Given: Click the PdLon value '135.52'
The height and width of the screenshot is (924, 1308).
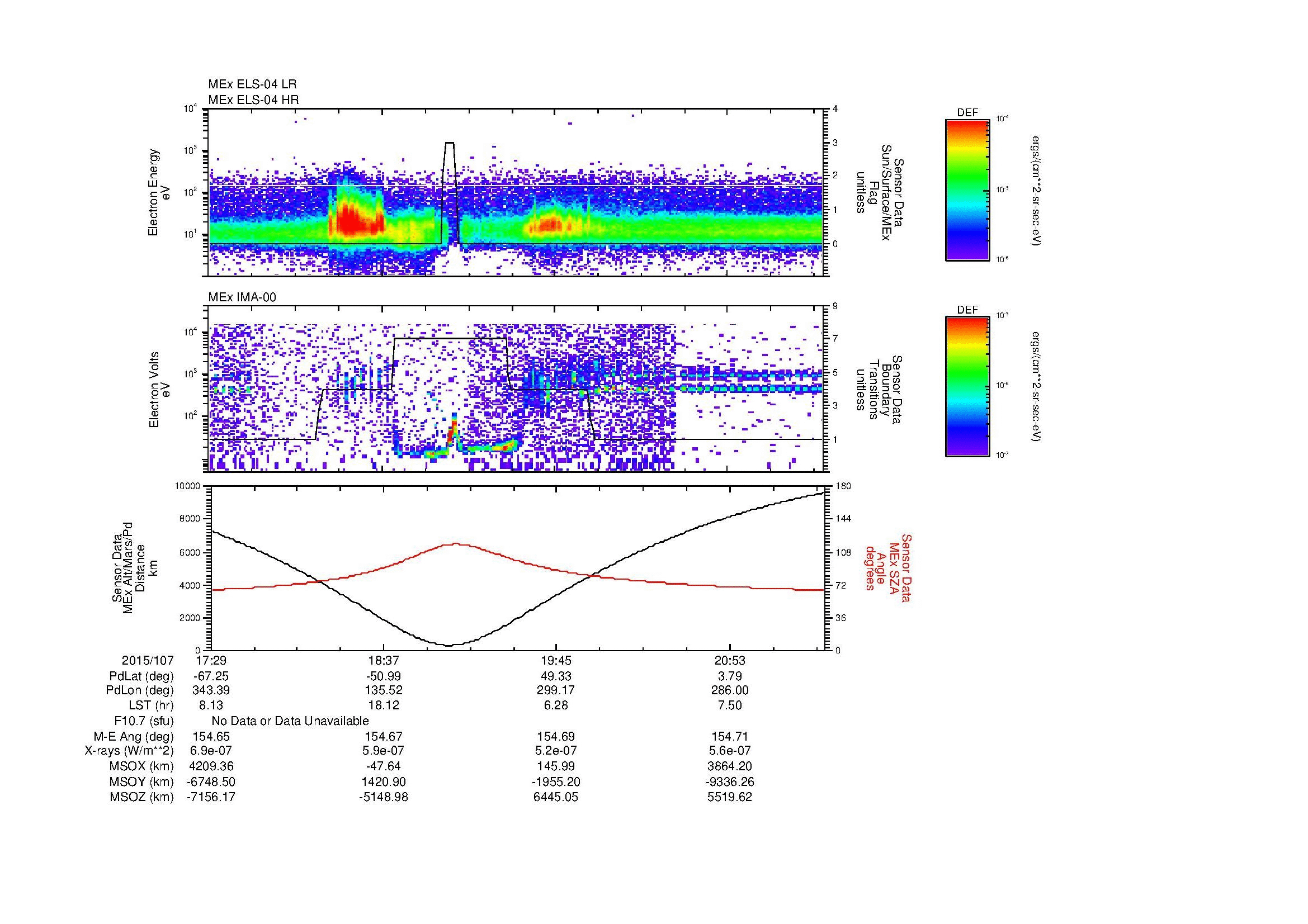Looking at the screenshot, I should coord(384,690).
